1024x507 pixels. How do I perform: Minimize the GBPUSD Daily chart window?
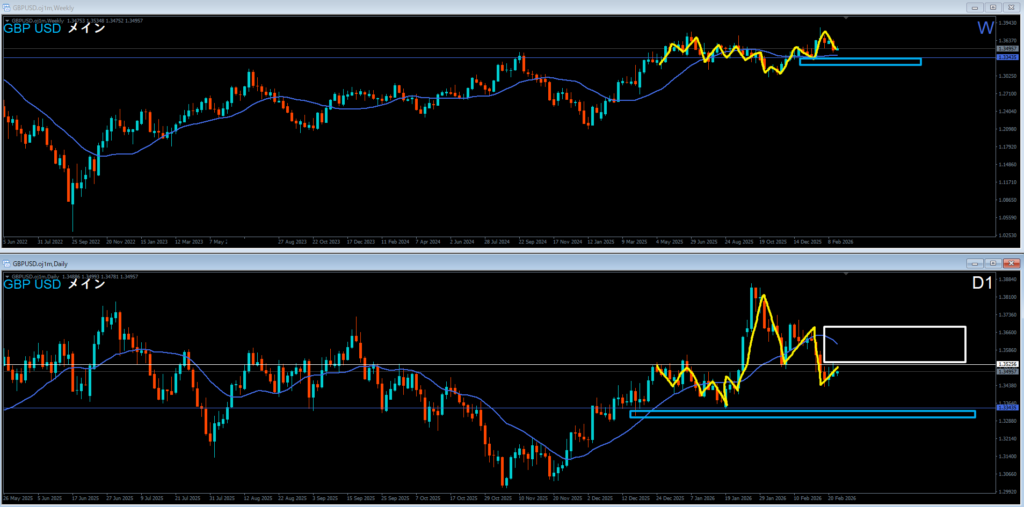[976, 263]
